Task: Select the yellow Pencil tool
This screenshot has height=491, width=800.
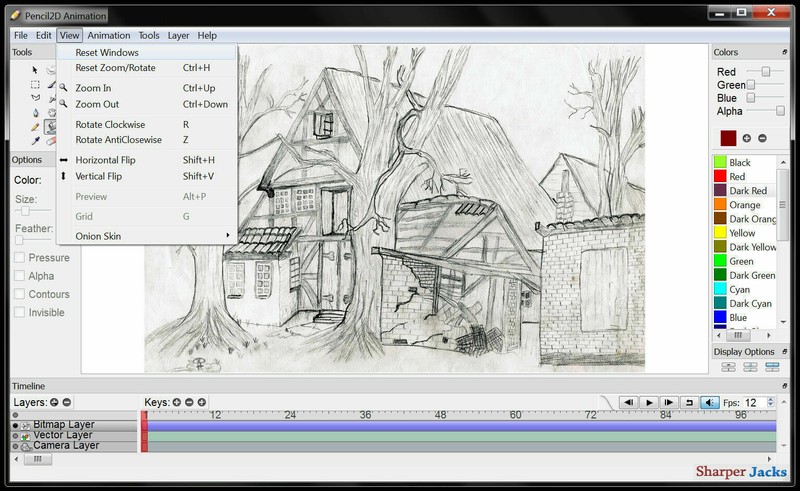Action: coord(35,127)
